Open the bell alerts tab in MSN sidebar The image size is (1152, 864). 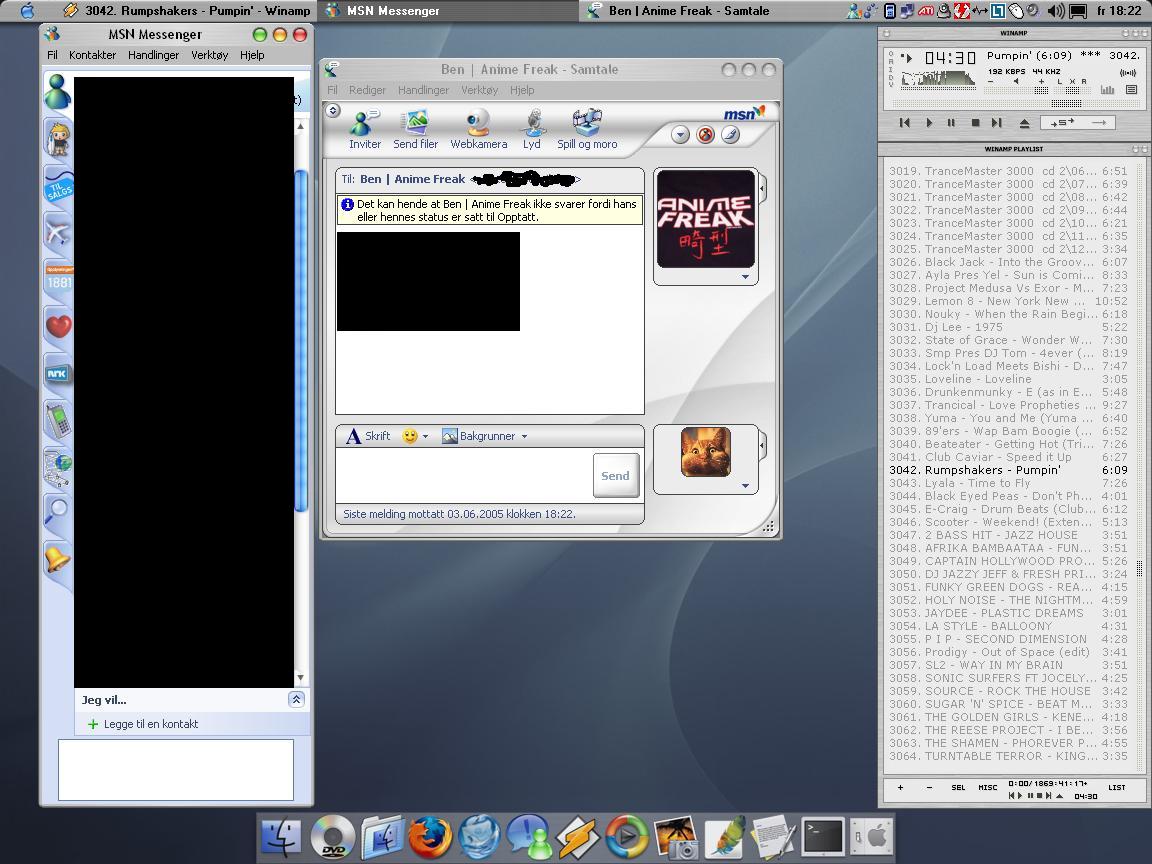(x=57, y=559)
